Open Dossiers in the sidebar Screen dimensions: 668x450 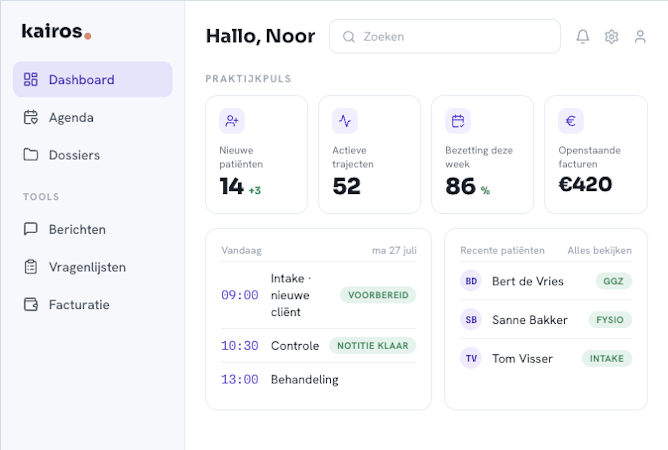coord(92,155)
